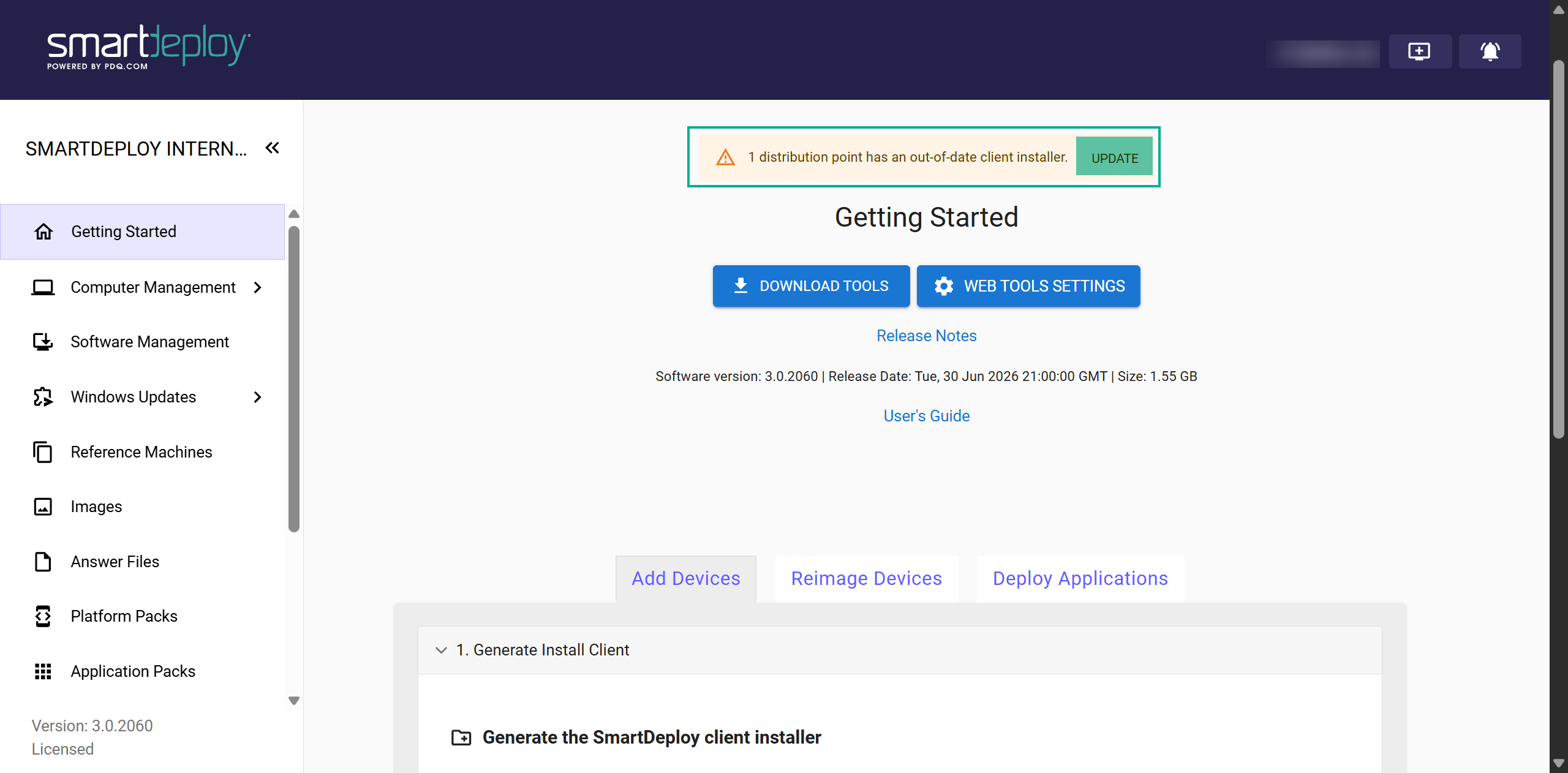This screenshot has height=773, width=1568.
Task: Click the blurred account name button
Action: (1324, 53)
